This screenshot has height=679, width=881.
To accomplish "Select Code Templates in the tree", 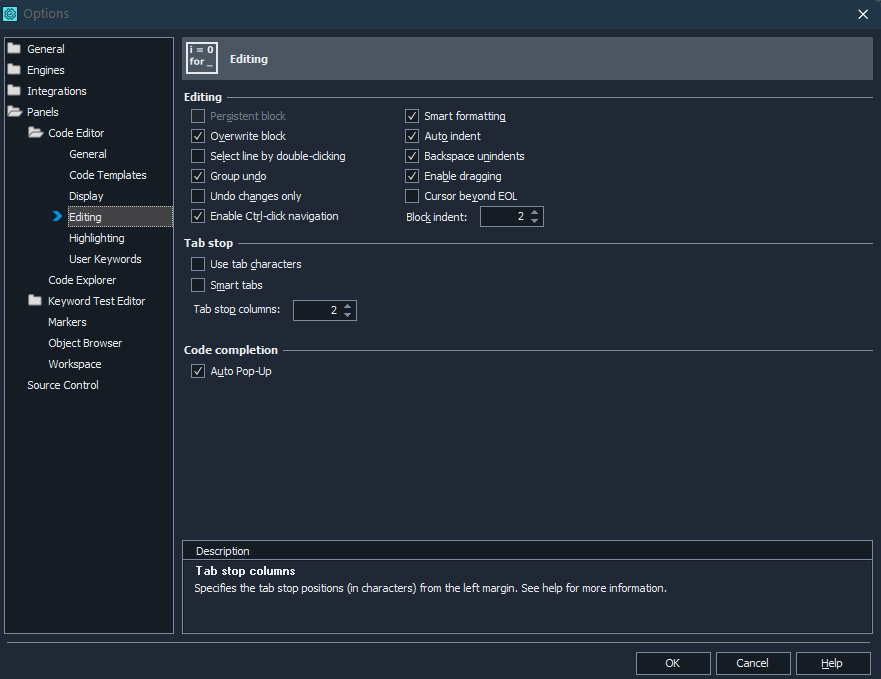I will coord(107,175).
